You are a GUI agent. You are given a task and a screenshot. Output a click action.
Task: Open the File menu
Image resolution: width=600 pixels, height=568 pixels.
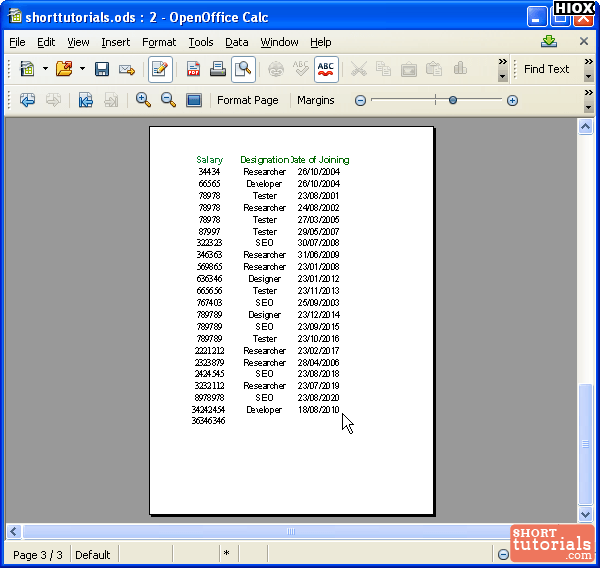17,42
